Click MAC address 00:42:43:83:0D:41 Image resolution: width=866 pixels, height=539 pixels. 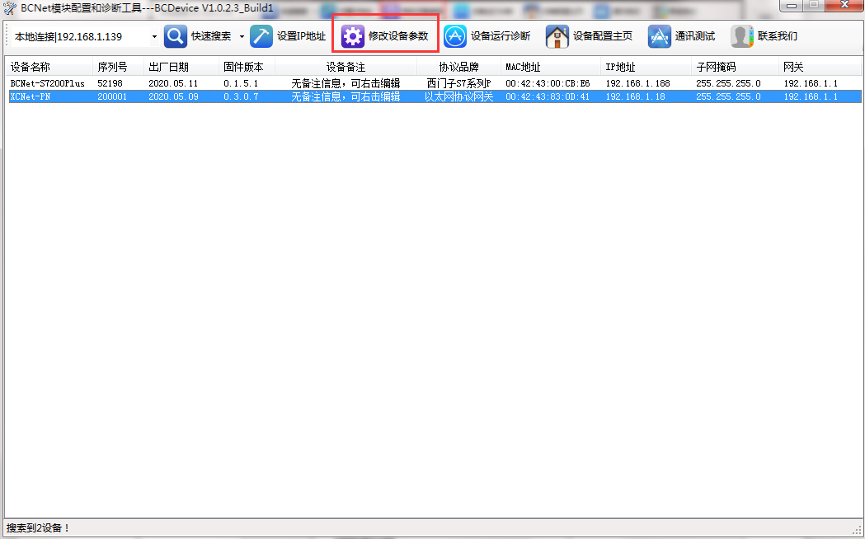[x=548, y=97]
